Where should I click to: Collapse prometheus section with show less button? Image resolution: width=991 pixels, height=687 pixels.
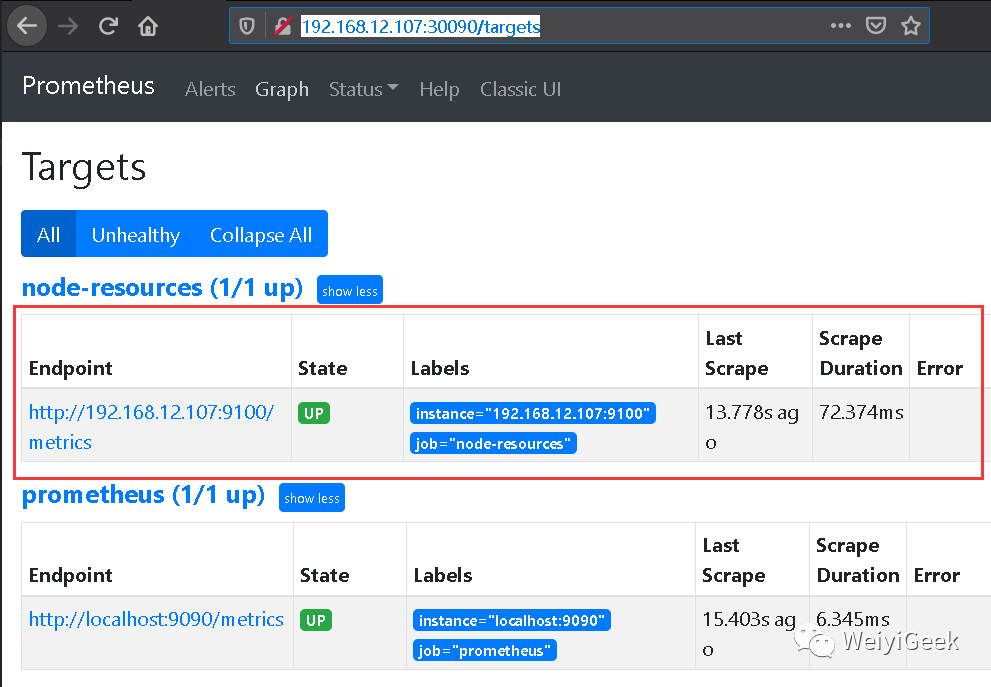(312, 498)
